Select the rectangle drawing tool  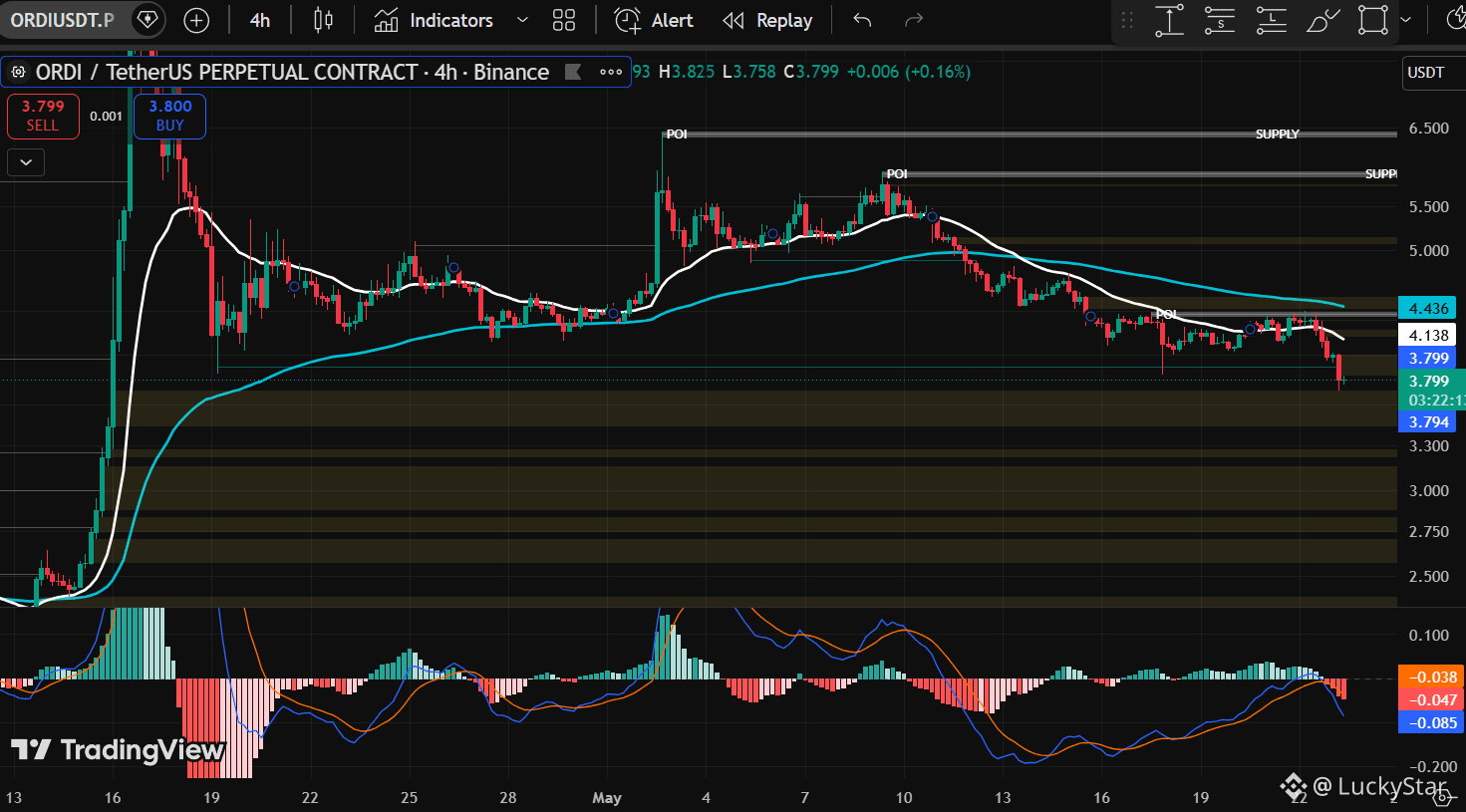1373,20
